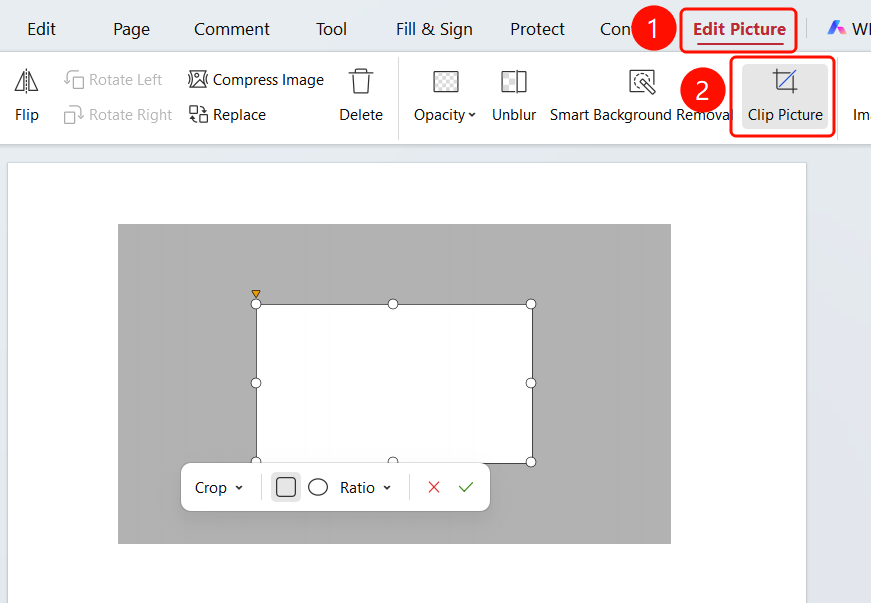Click the bottom-right crop handle
The height and width of the screenshot is (603, 871).
click(x=531, y=462)
